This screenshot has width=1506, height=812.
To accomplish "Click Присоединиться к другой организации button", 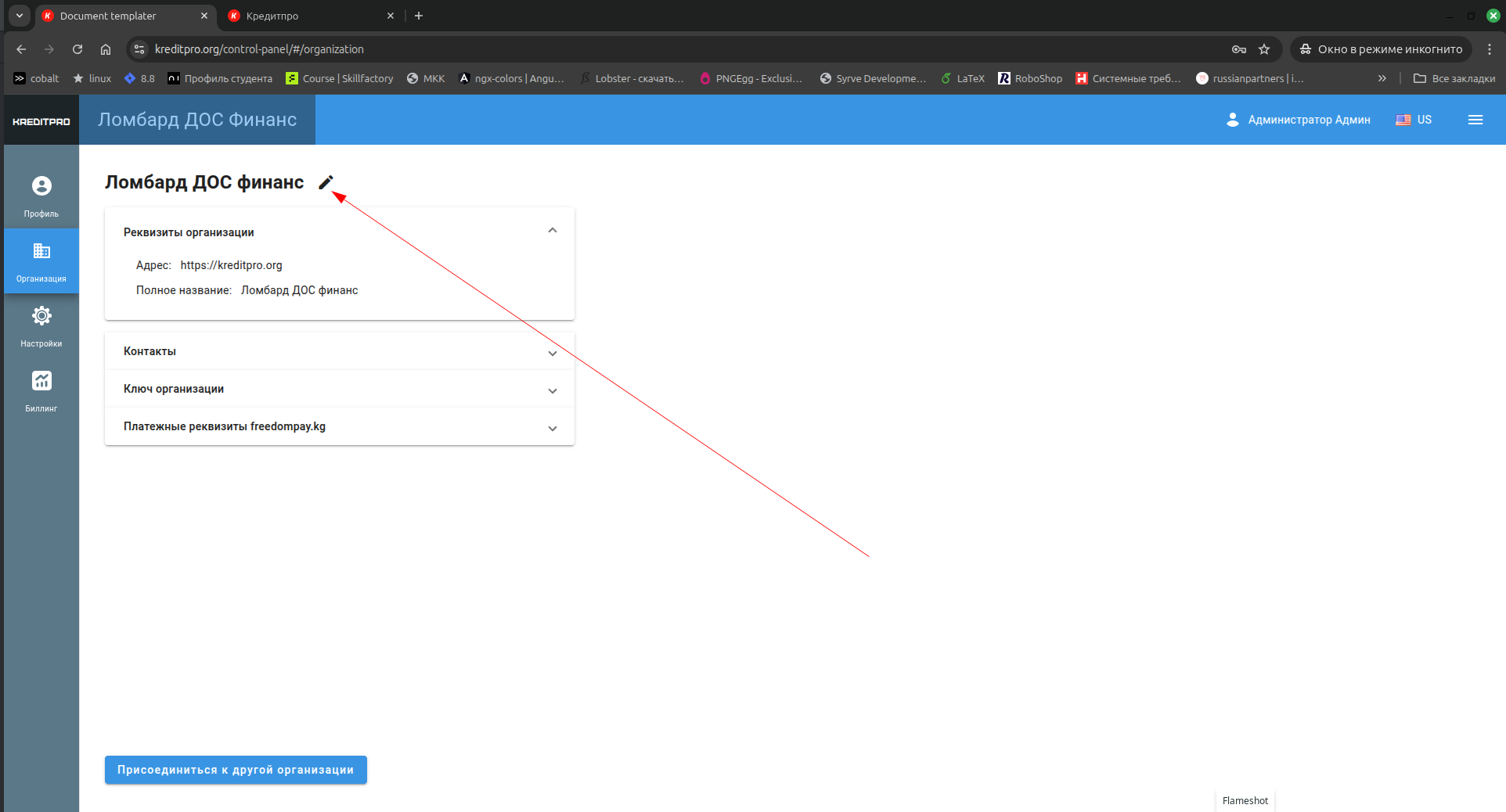I will 236,770.
